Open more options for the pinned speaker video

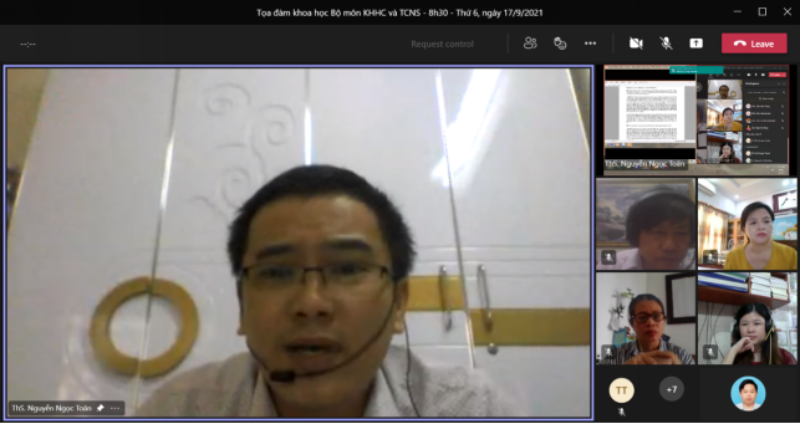pos(115,408)
